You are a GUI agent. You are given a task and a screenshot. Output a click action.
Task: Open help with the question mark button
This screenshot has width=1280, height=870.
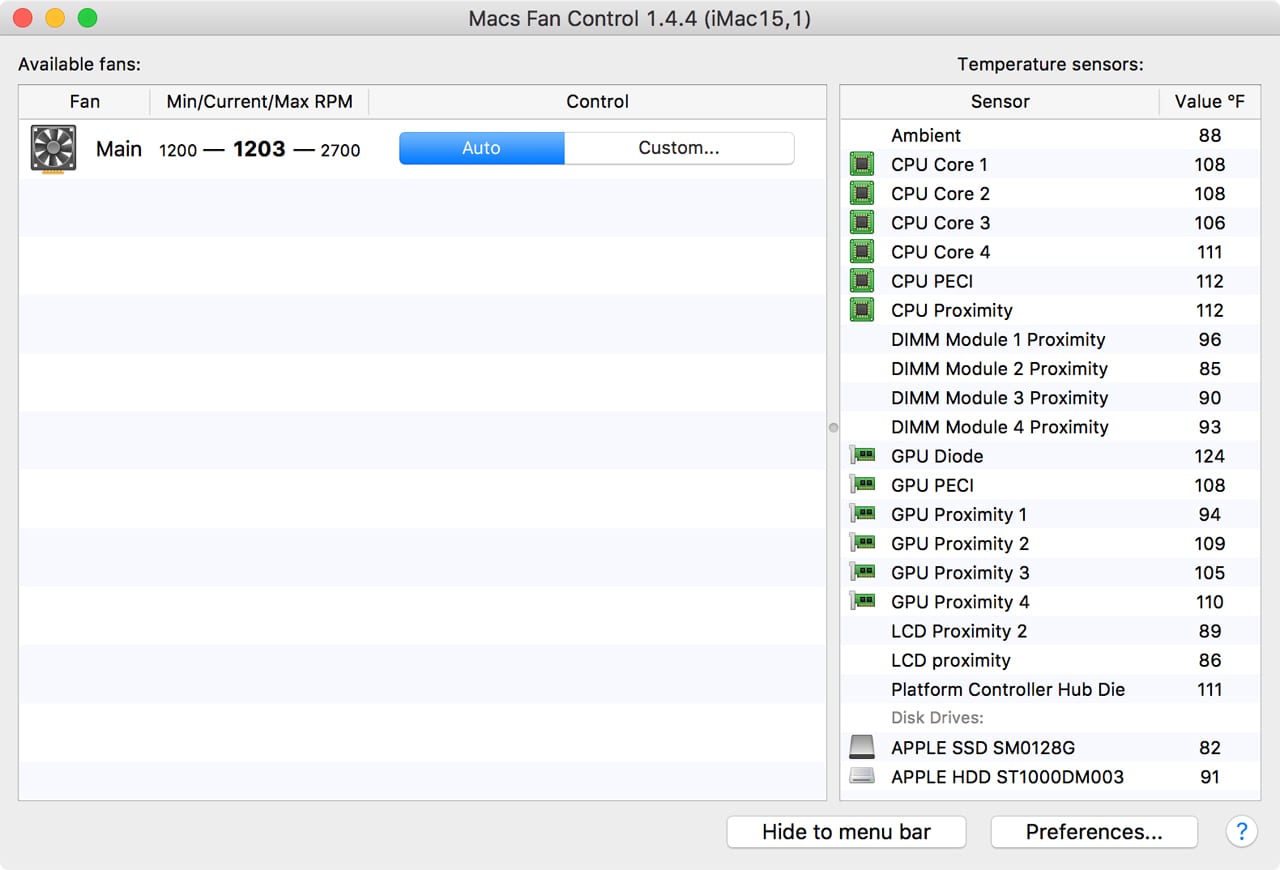[x=1241, y=831]
